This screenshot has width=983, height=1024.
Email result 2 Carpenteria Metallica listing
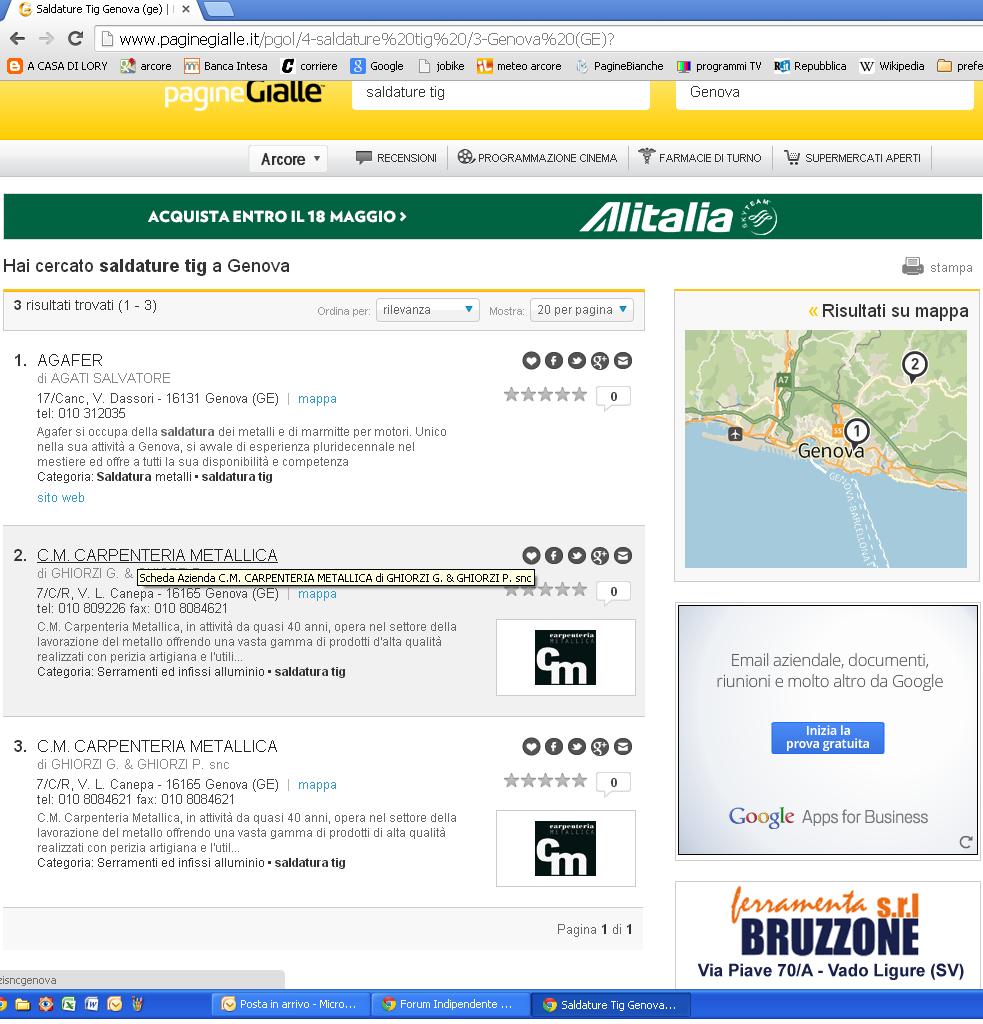623,556
